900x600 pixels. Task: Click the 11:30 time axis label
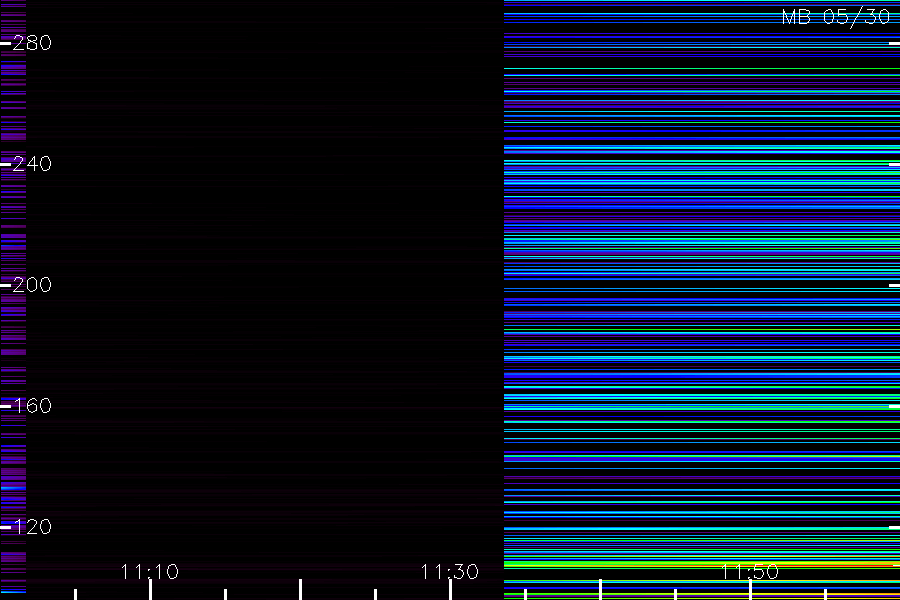click(x=450, y=572)
